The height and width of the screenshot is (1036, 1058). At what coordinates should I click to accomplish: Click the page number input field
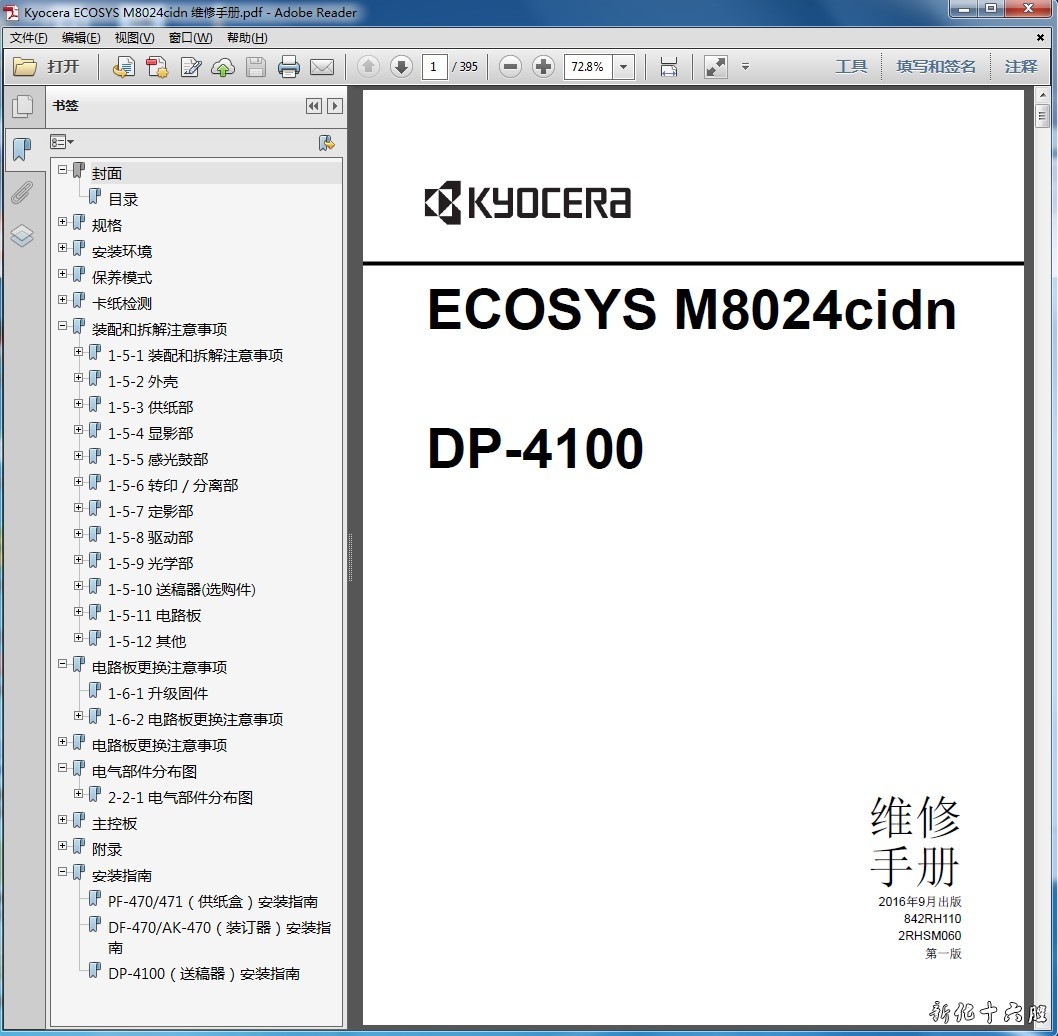pos(434,67)
